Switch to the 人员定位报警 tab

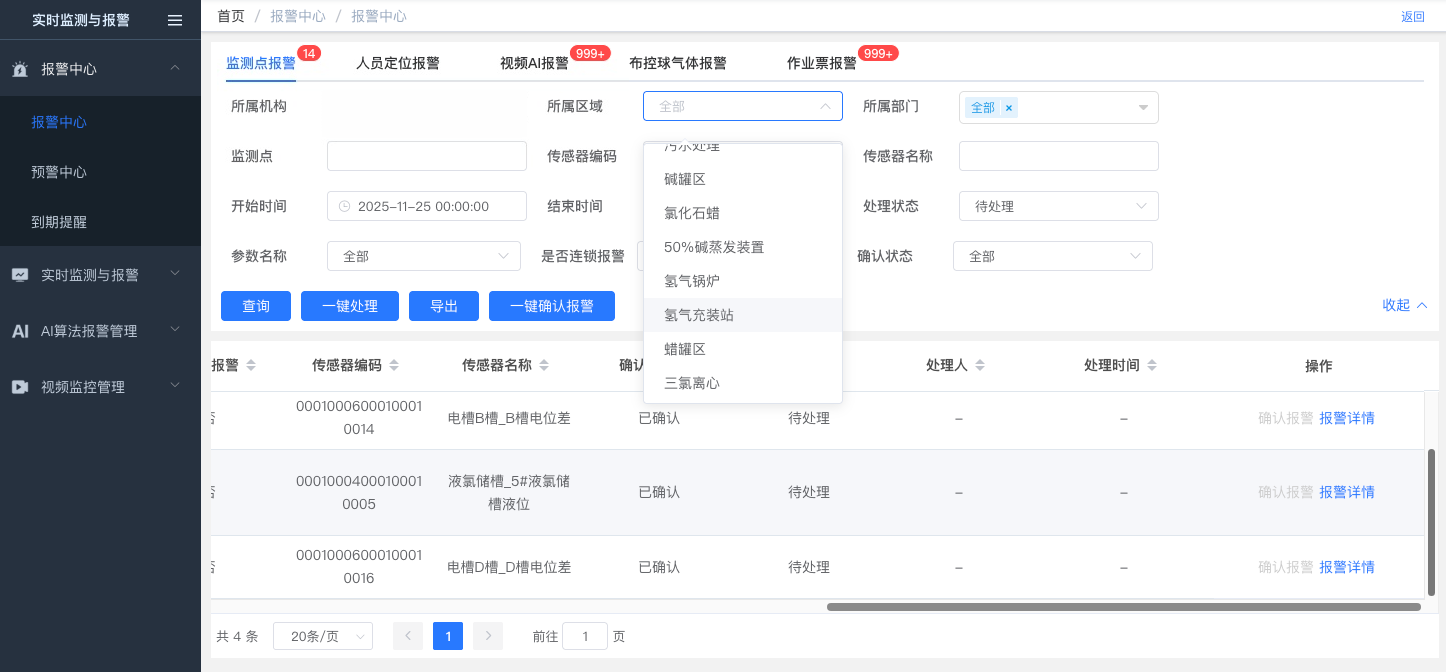point(397,63)
